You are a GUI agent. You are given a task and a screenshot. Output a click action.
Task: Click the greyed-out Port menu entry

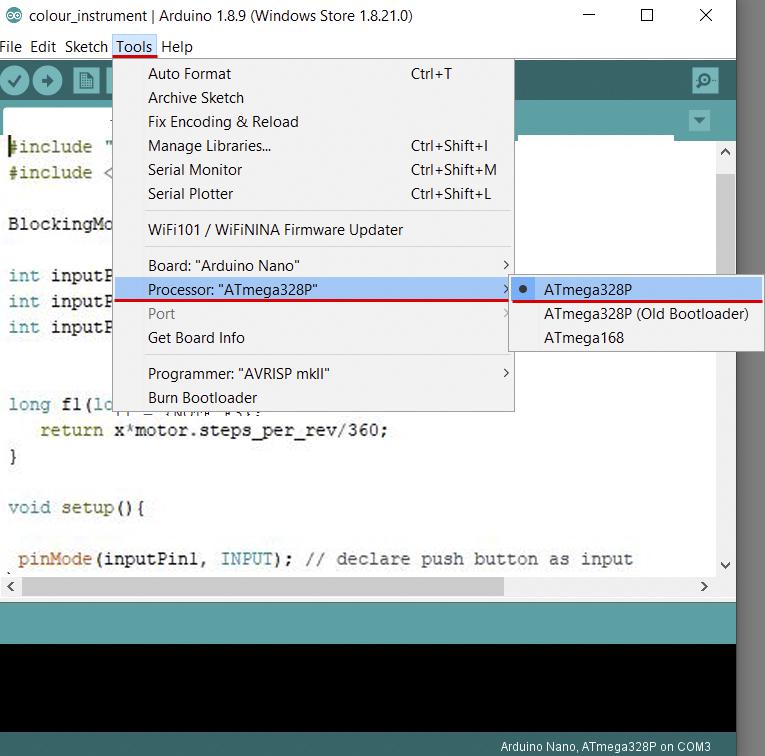[x=313, y=314]
